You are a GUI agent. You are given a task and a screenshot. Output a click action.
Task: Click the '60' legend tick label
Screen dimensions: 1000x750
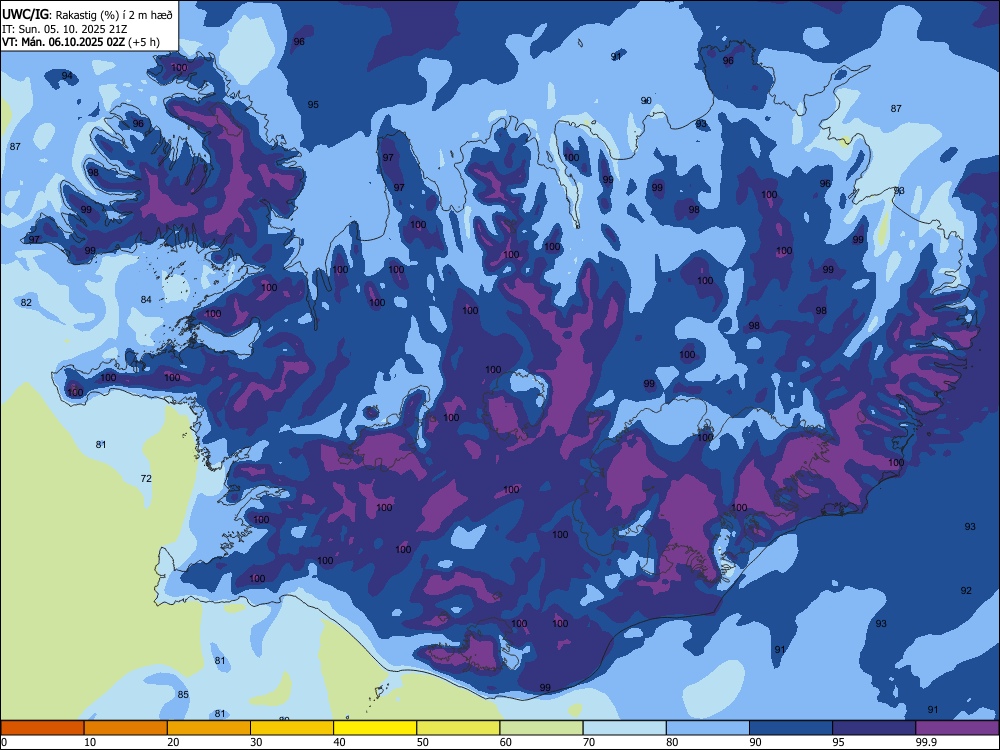click(506, 742)
